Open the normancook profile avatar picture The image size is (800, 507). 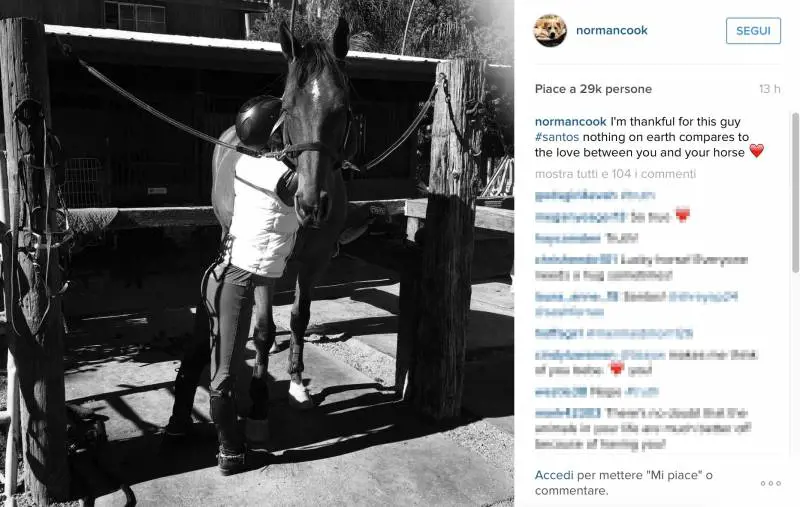click(x=550, y=31)
